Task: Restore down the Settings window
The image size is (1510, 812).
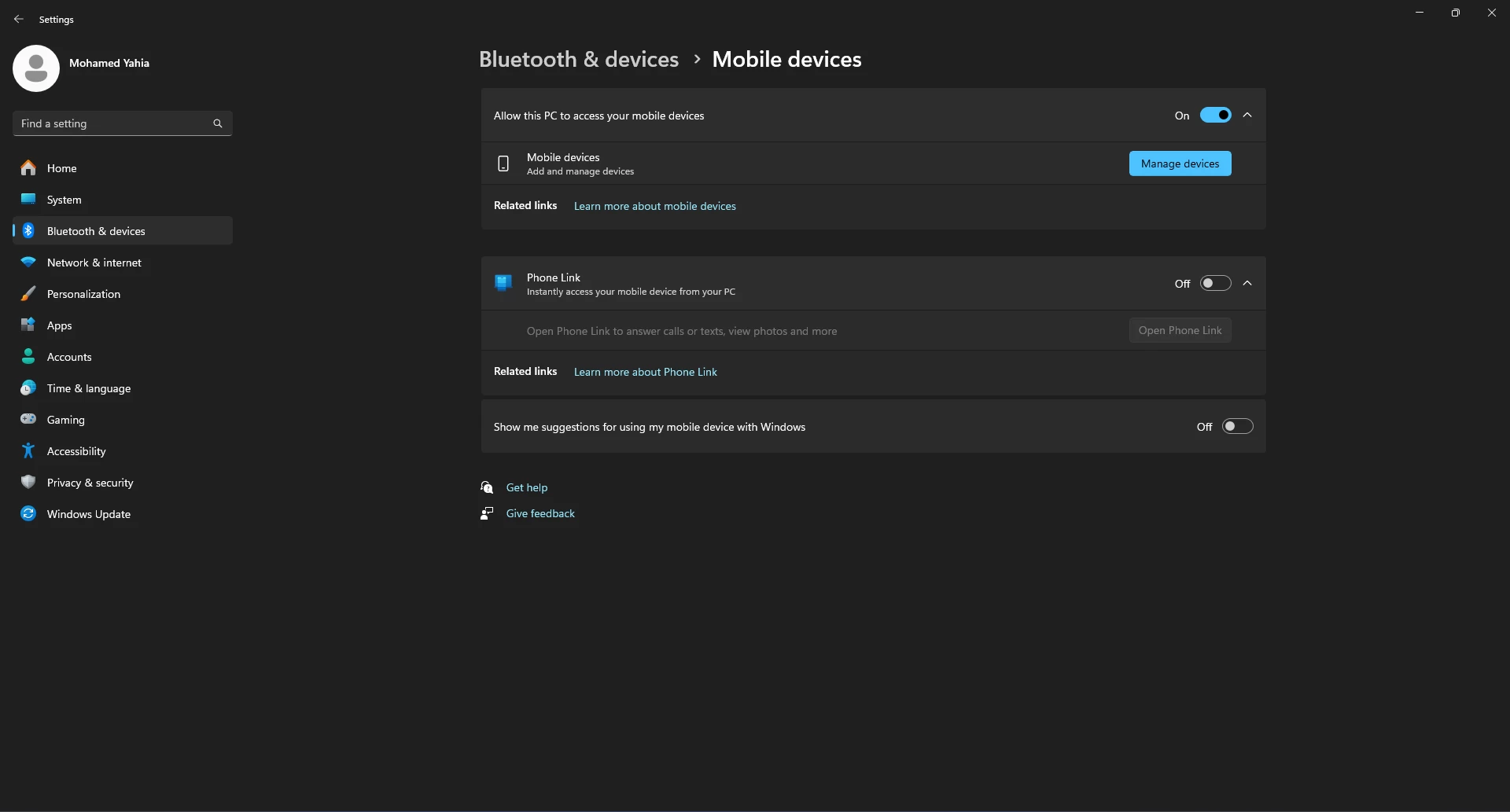Action: coord(1456,13)
